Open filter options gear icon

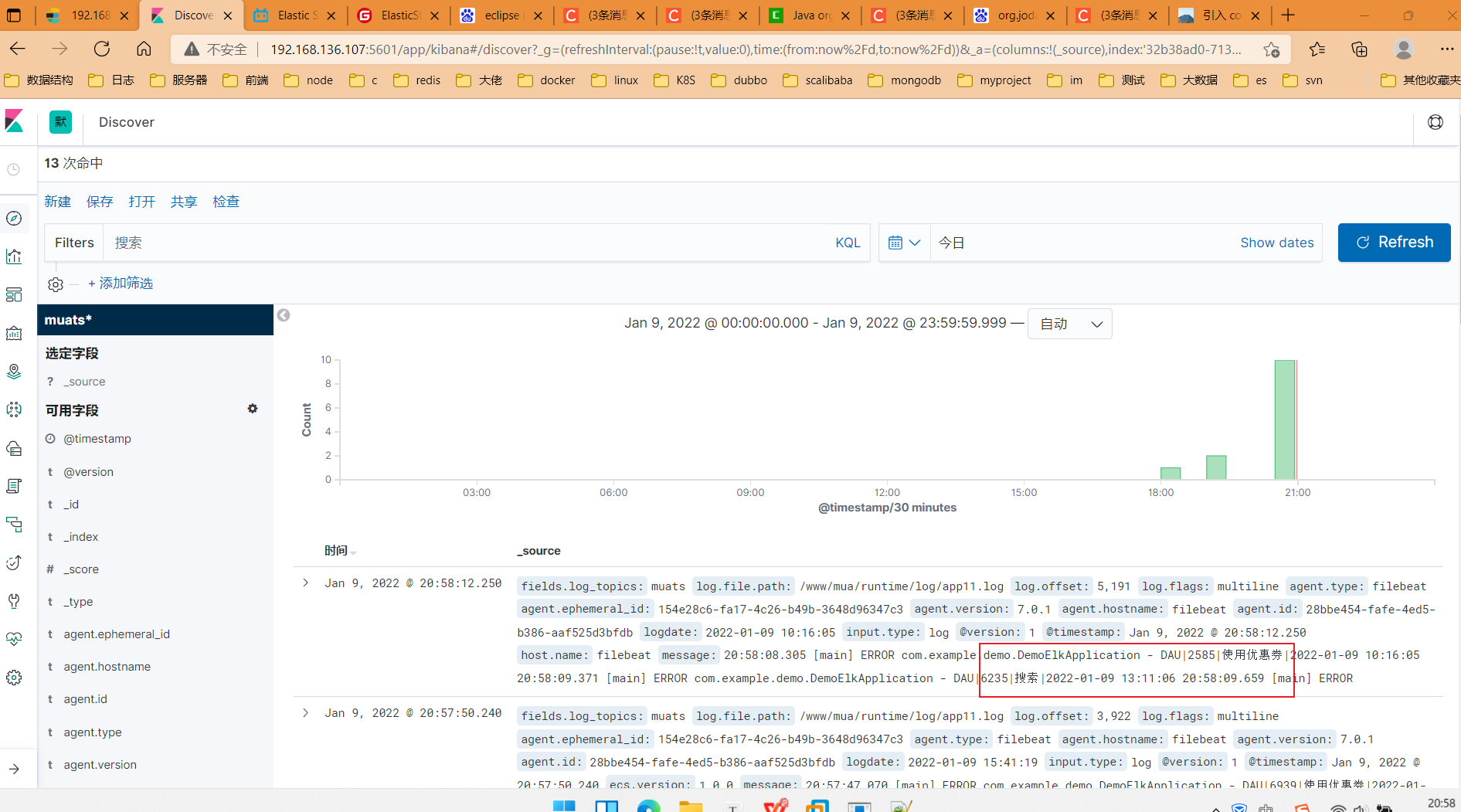pos(56,284)
